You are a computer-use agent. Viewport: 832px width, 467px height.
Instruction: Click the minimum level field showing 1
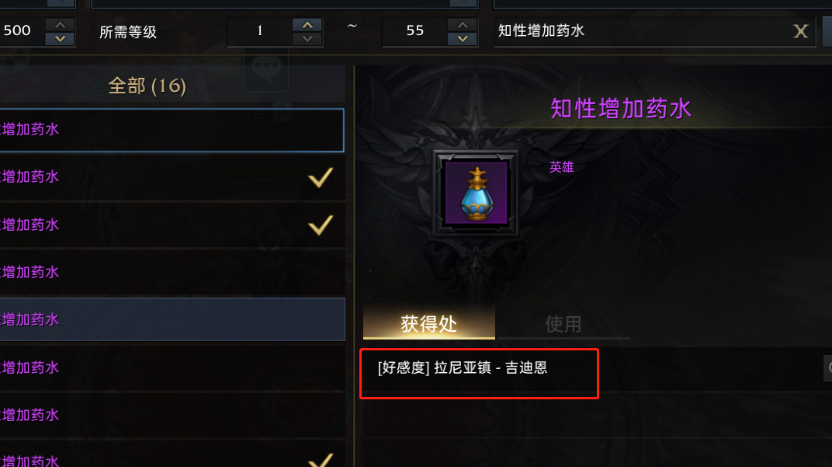pyautogui.click(x=259, y=31)
